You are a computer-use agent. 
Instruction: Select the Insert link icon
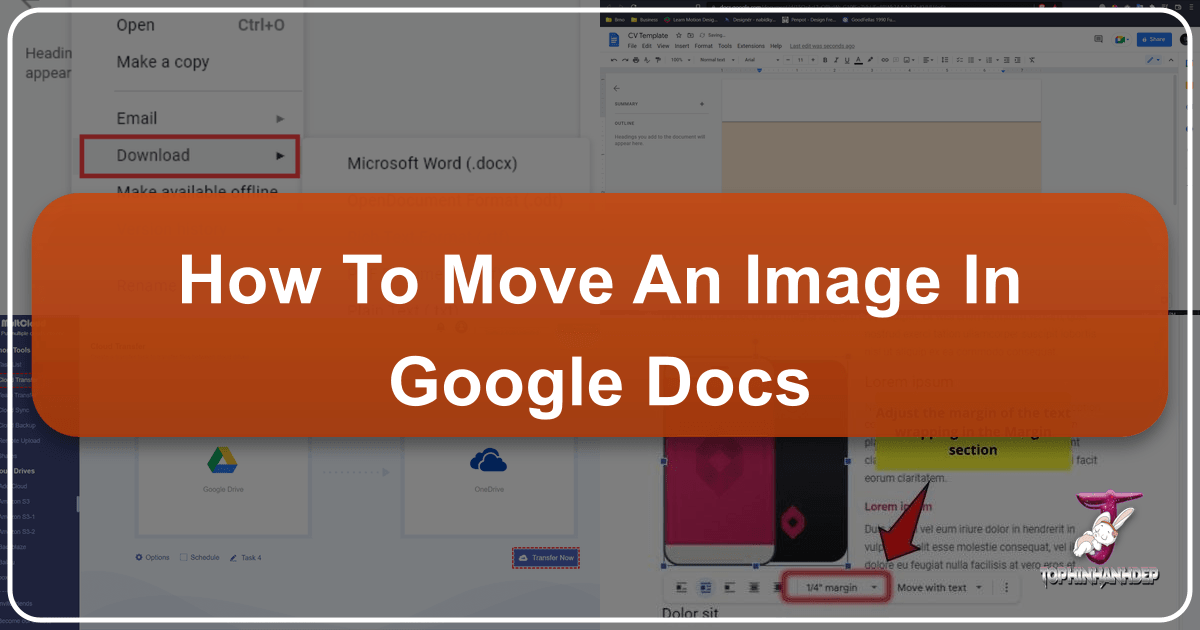[x=884, y=59]
